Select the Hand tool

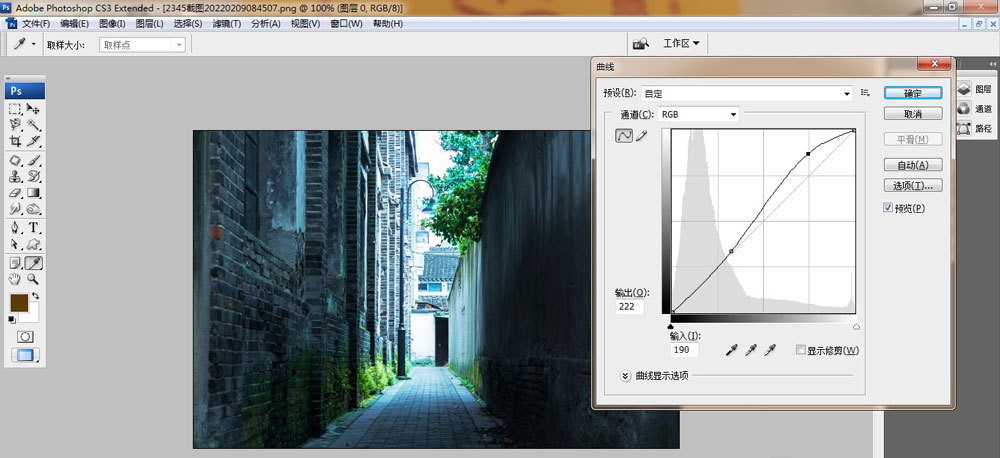pyautogui.click(x=16, y=280)
